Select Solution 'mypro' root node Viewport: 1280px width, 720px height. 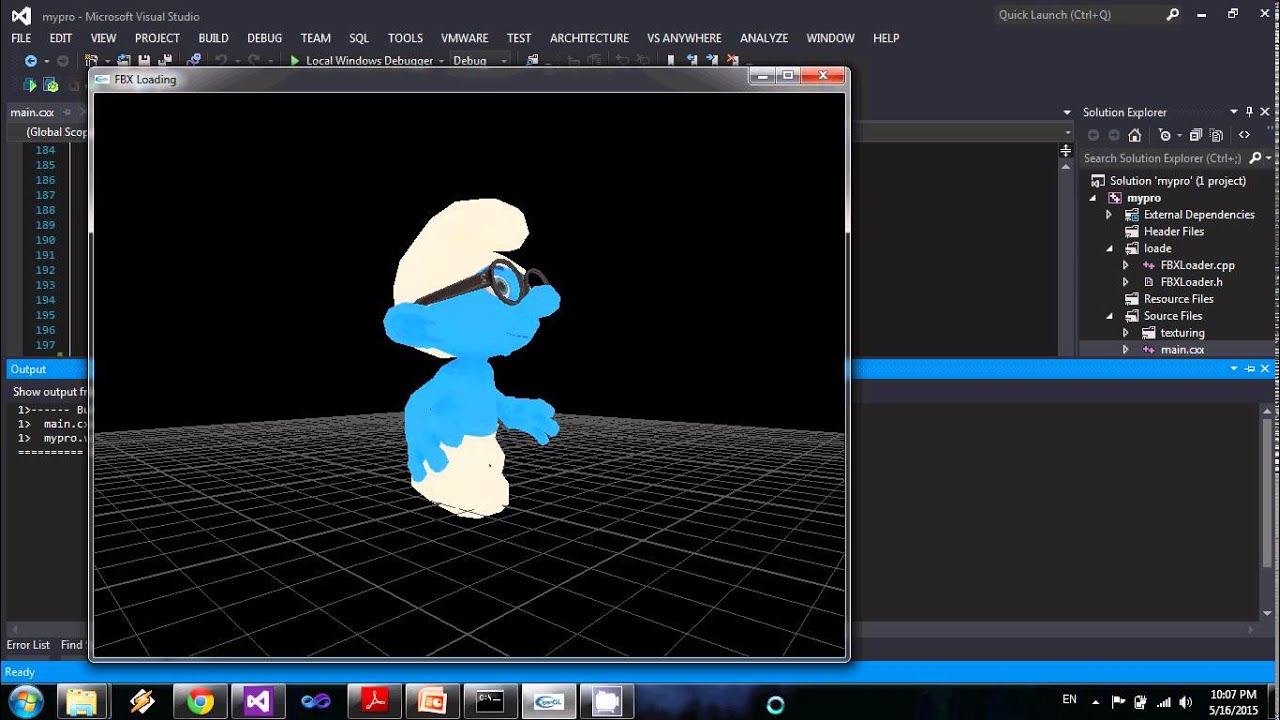[x=1178, y=181]
